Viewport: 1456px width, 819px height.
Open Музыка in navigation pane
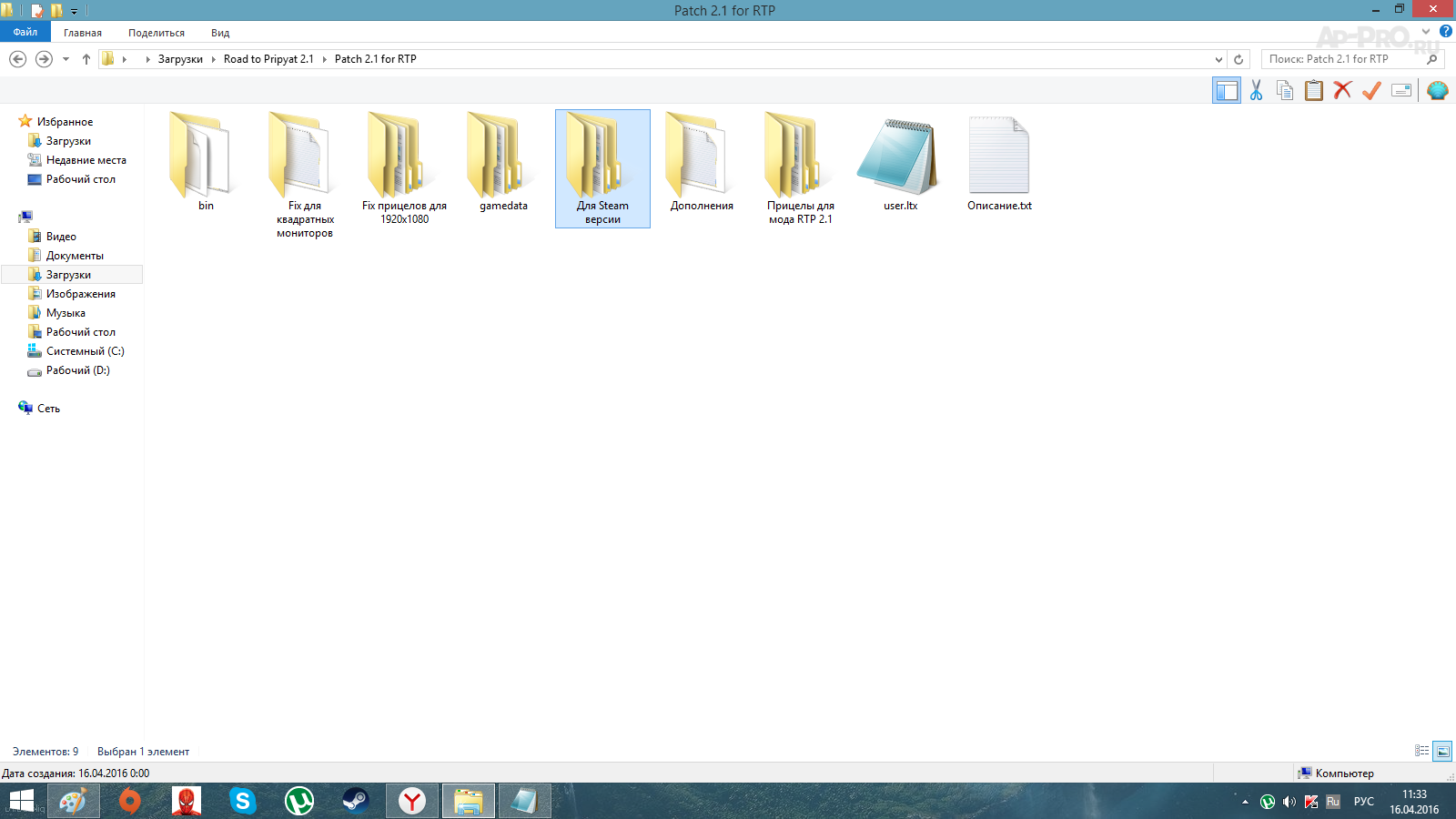(x=66, y=313)
